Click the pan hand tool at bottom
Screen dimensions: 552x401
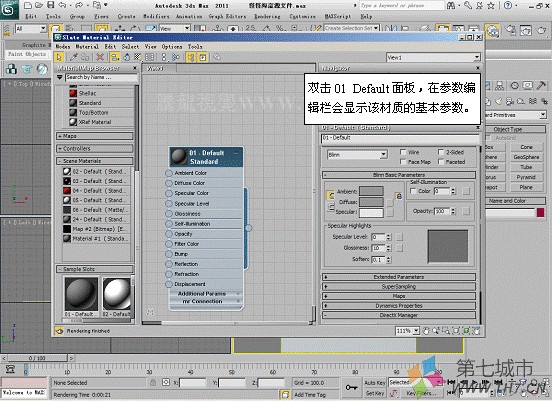[x=426, y=331]
